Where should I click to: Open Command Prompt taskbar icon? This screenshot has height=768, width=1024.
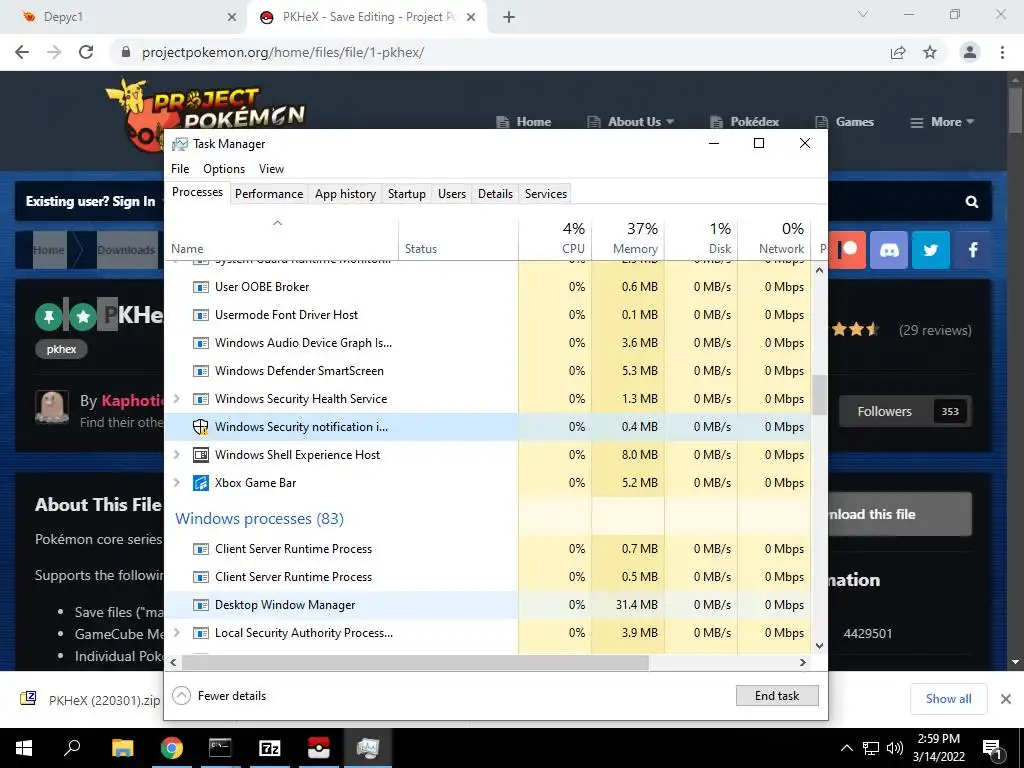[x=220, y=748]
